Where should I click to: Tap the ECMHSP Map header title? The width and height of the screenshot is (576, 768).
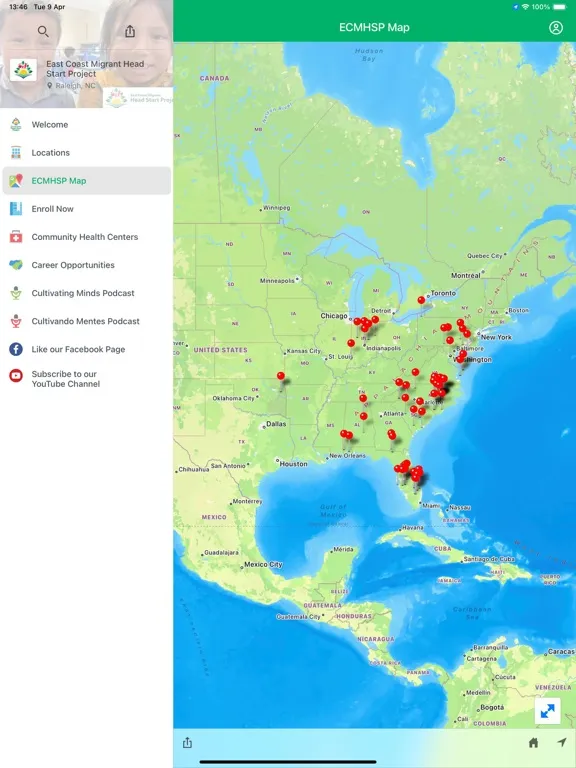click(374, 27)
